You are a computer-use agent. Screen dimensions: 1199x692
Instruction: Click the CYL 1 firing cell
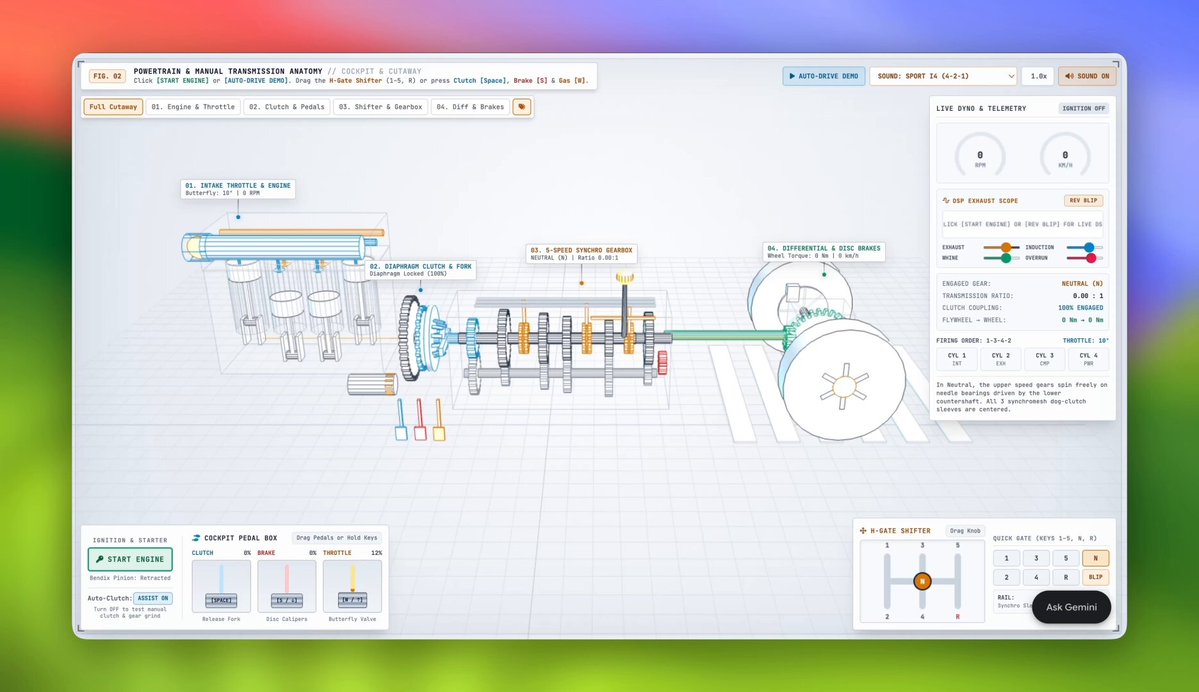[x=957, y=359]
